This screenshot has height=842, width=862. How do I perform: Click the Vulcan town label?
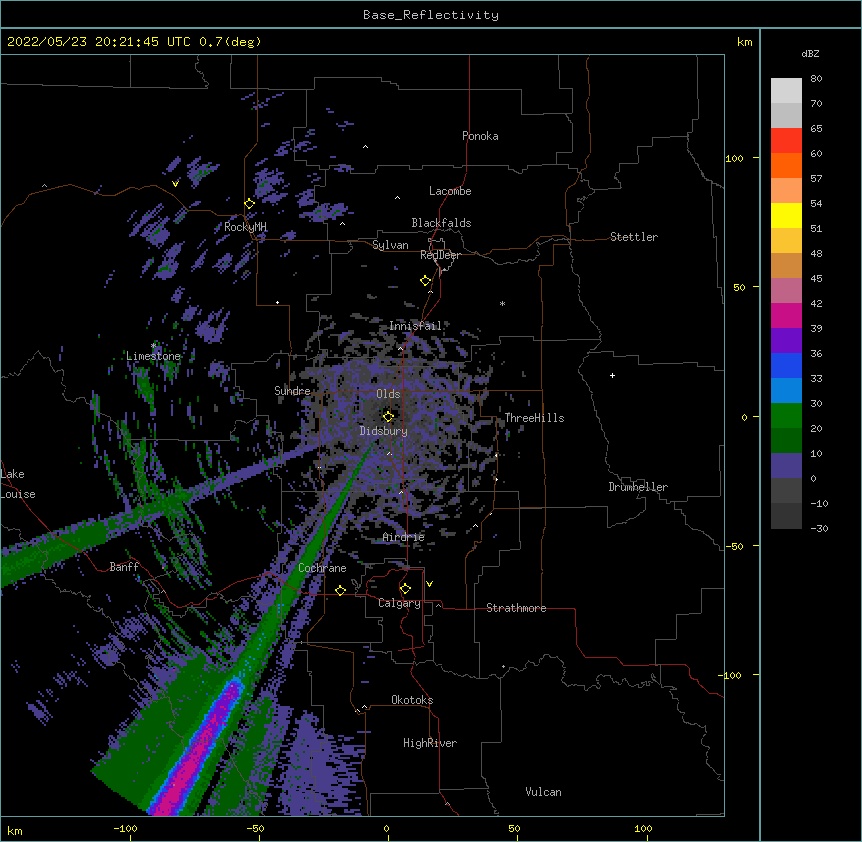(x=543, y=792)
